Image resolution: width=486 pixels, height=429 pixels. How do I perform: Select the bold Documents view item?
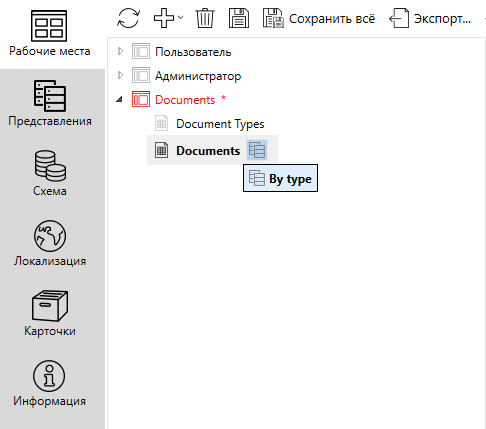[x=208, y=151]
